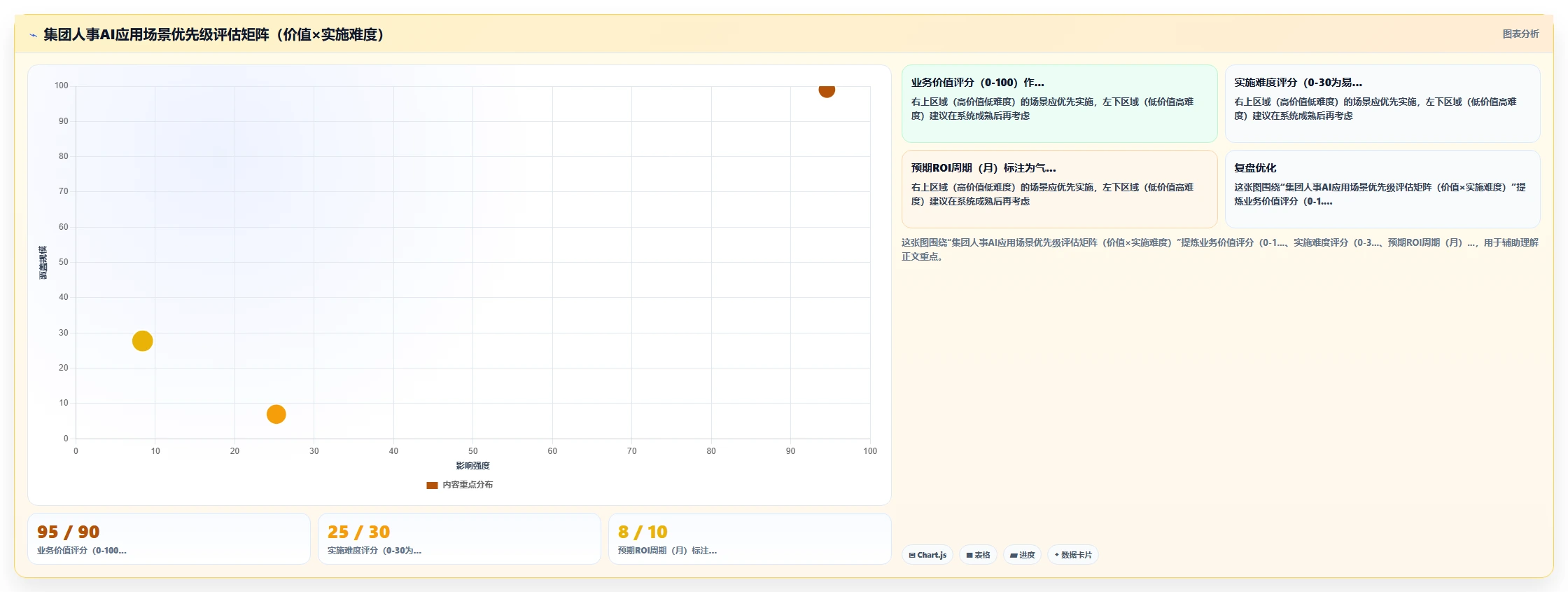The height and width of the screenshot is (592, 1568).
Task: Open the 实施难度评分 insight card
Action: point(1382,104)
